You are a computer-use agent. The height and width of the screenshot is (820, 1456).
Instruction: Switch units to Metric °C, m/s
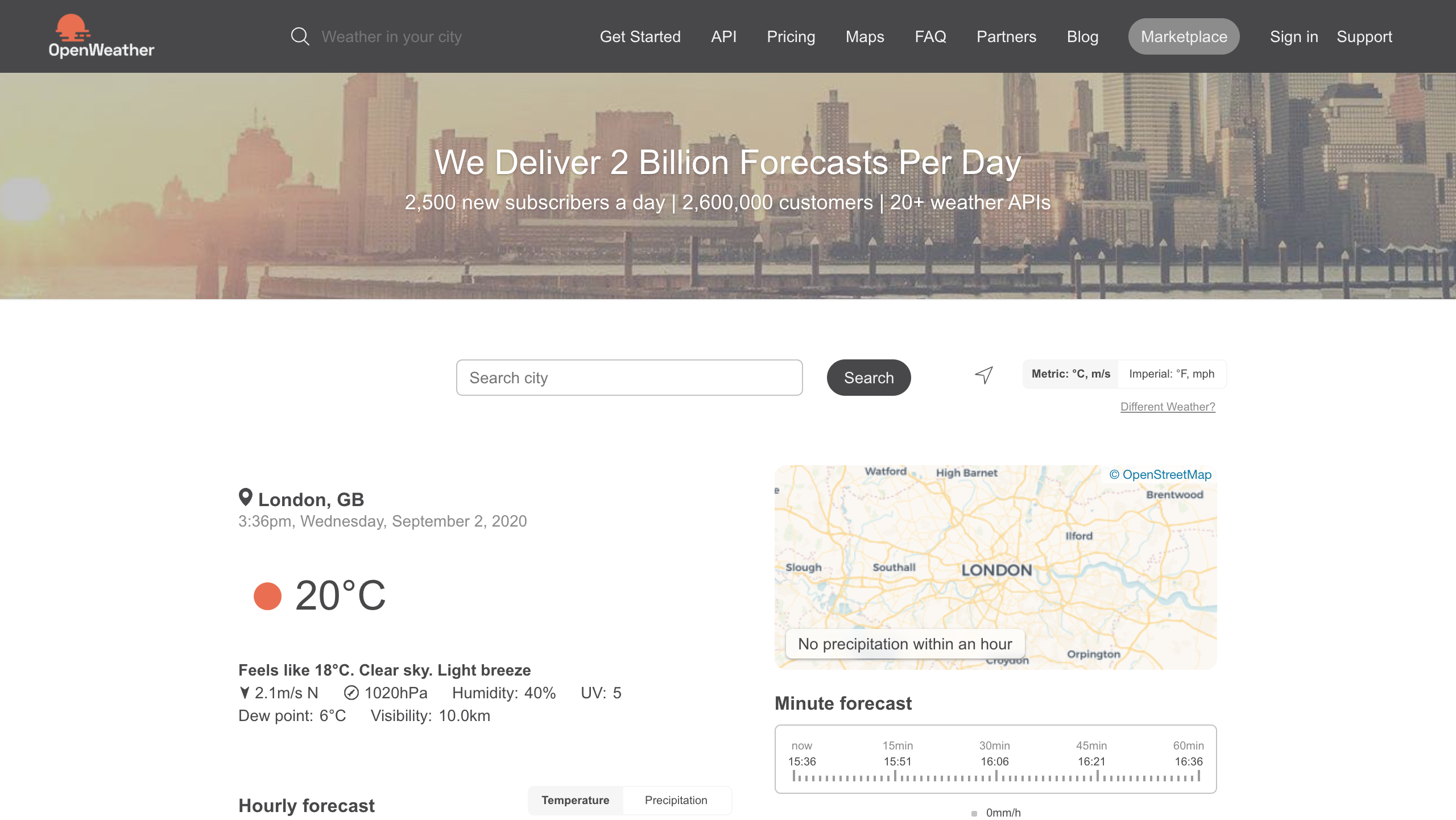tap(1070, 374)
